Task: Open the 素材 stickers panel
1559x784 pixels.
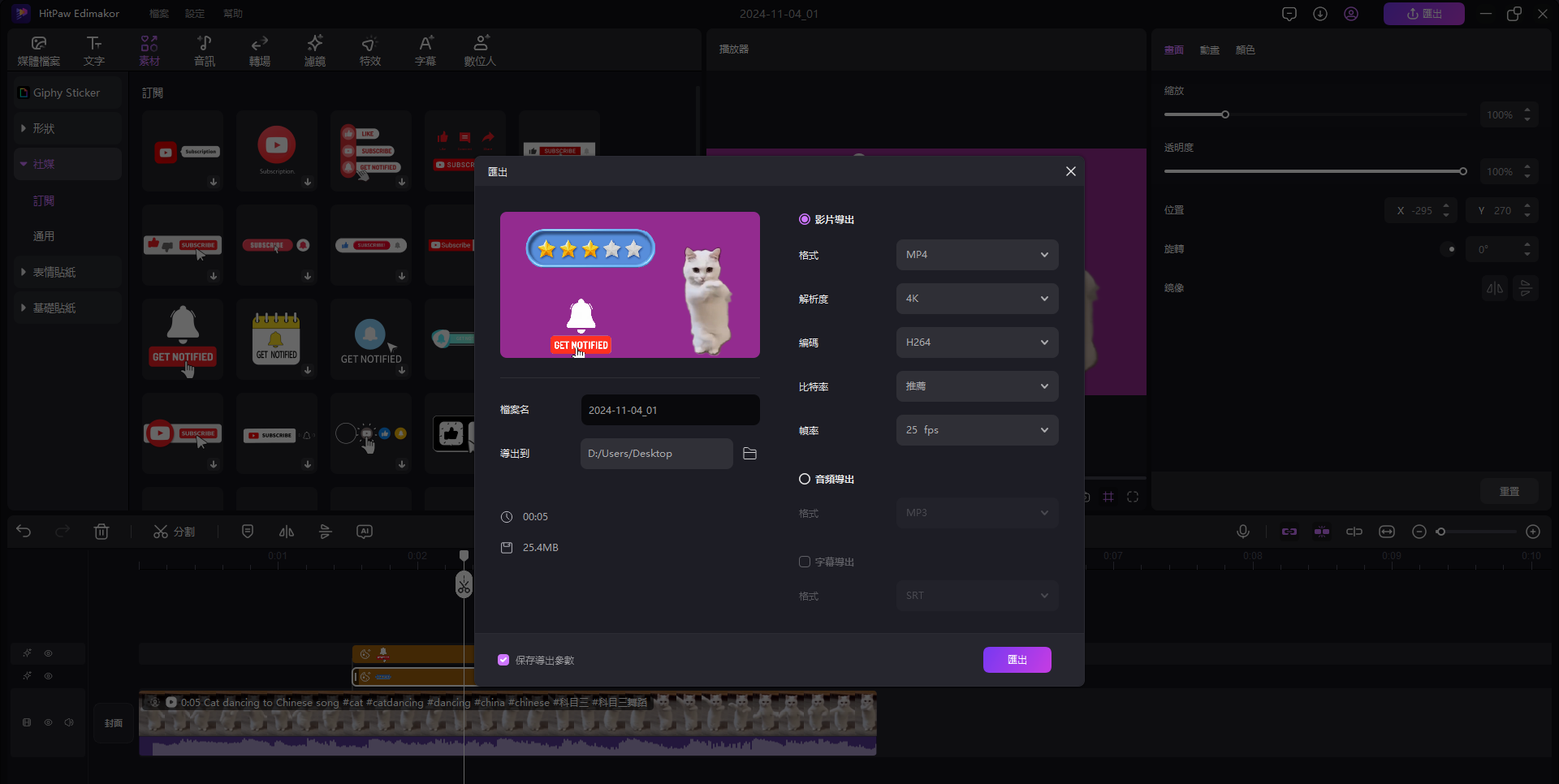Action: click(149, 50)
